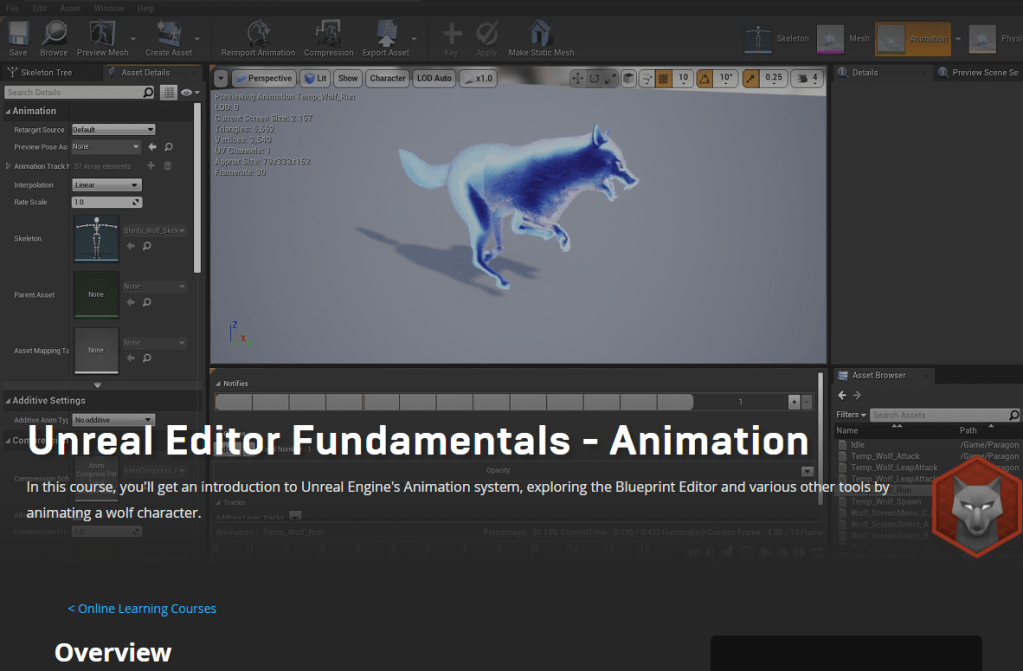Screen dimensions: 1023x671
Task: Click the Notifies timeline track bar
Action: pyautogui.click(x=453, y=402)
